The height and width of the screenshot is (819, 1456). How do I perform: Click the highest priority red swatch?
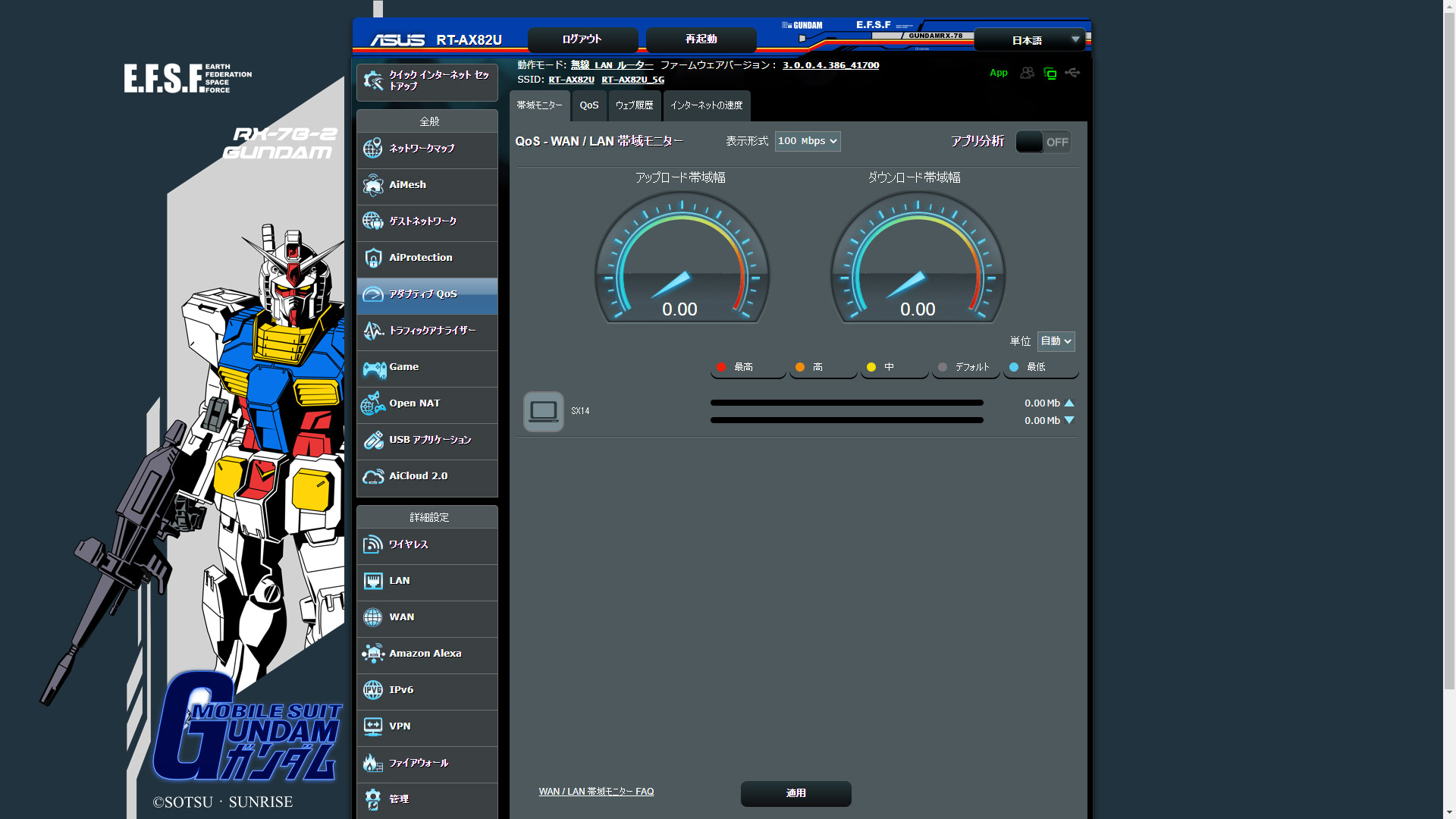(721, 367)
